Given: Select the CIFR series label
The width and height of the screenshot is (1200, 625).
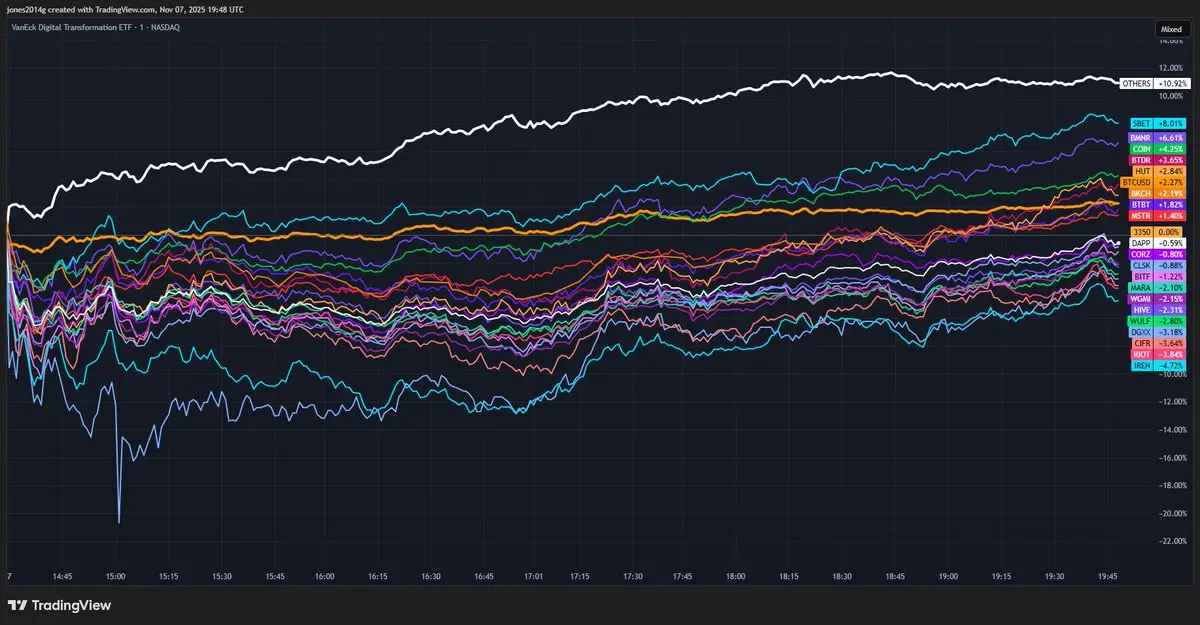Looking at the screenshot, I should pos(1142,343).
